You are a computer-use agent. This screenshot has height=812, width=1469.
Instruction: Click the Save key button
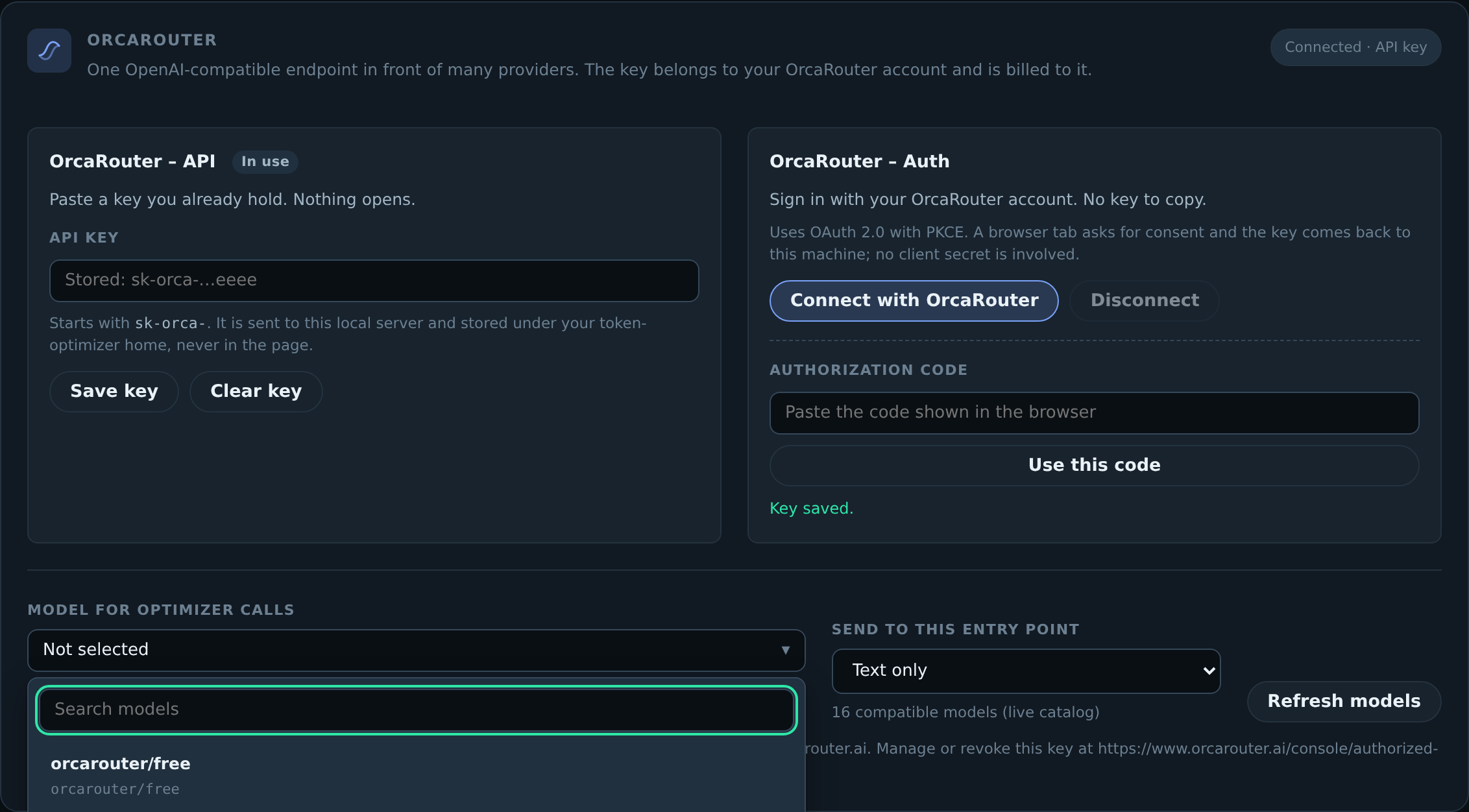114,391
